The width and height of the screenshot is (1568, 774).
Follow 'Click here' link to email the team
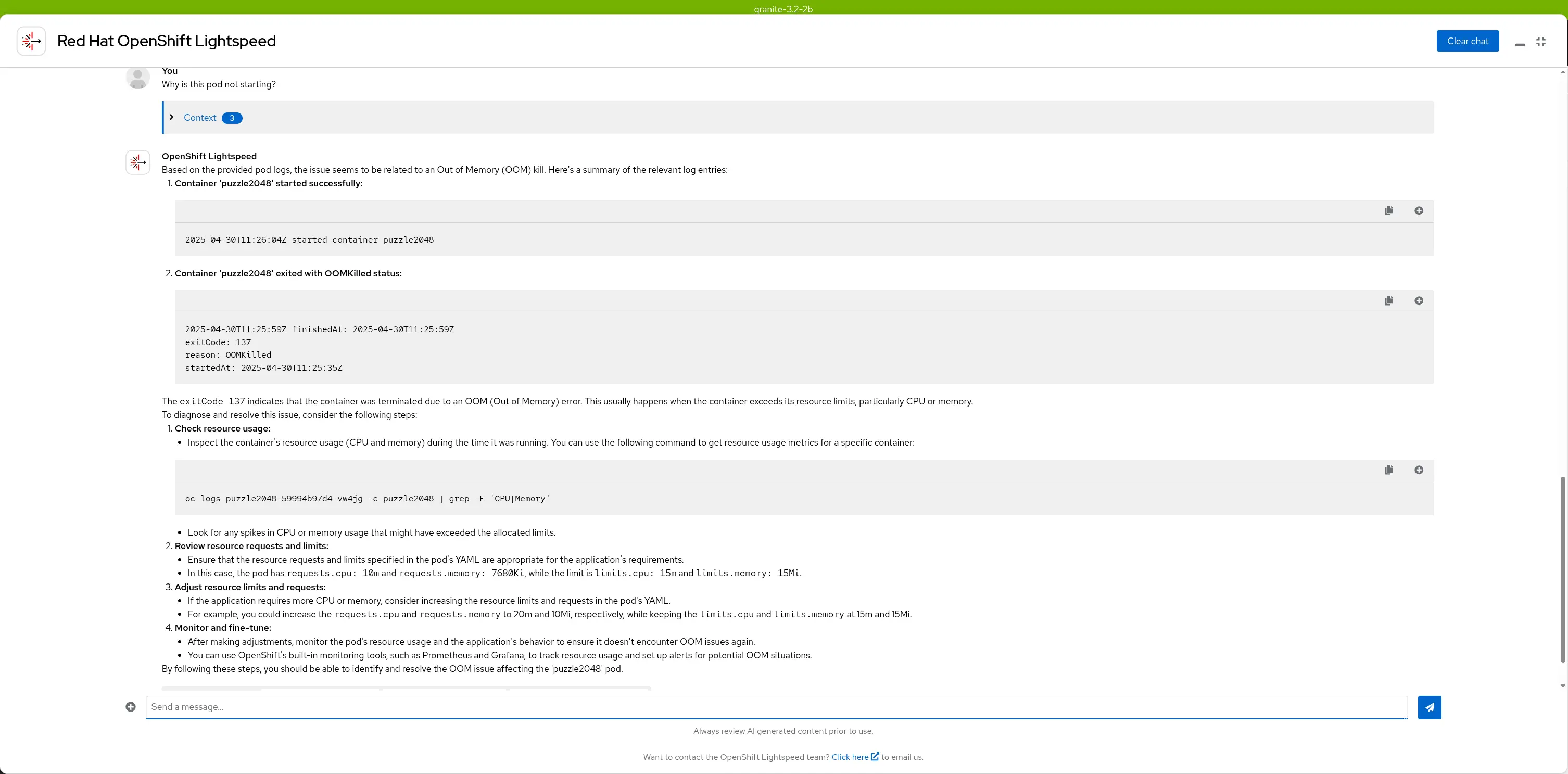pos(850,757)
